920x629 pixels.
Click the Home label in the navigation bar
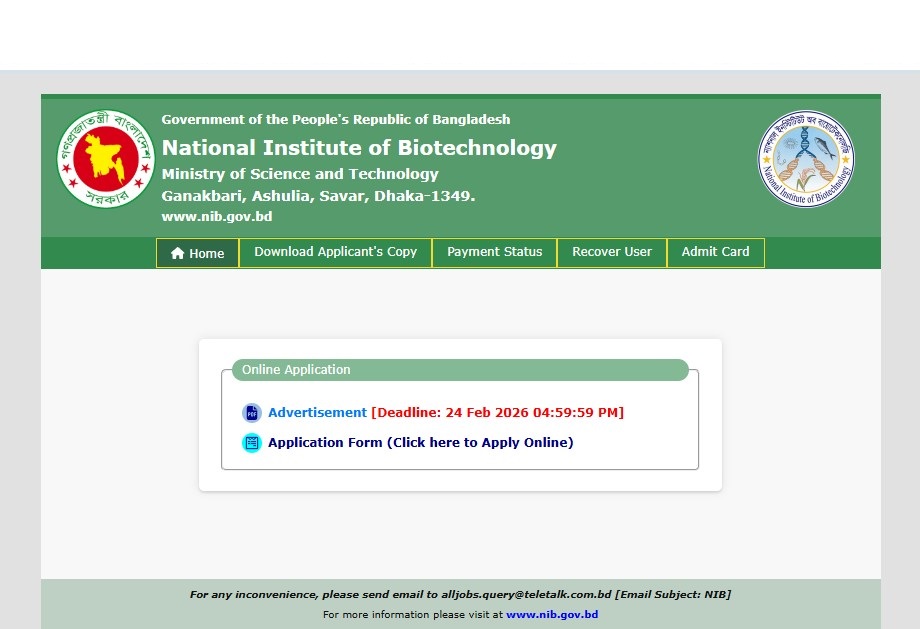point(207,254)
